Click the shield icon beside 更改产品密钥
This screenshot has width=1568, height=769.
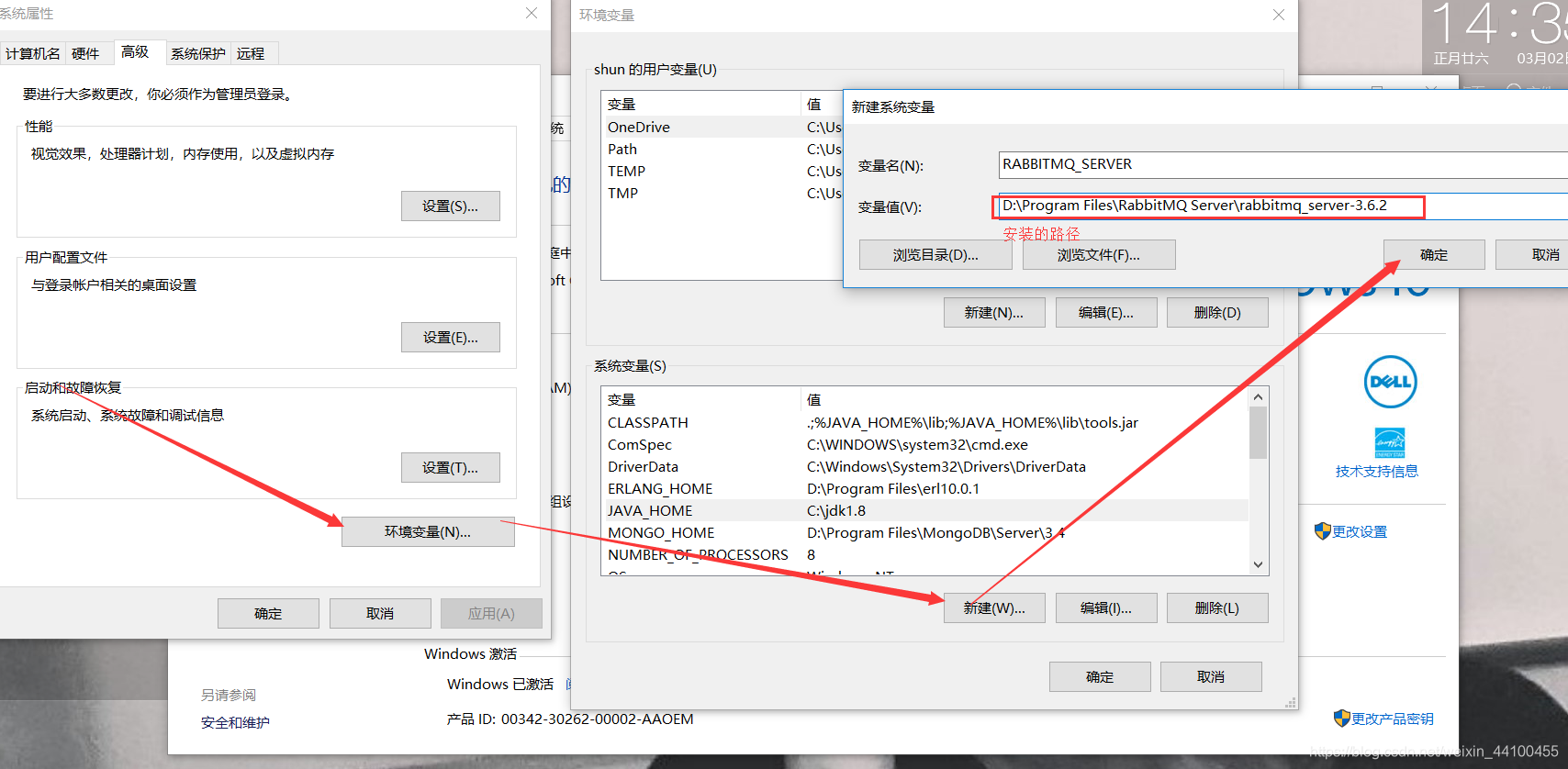coord(1341,719)
